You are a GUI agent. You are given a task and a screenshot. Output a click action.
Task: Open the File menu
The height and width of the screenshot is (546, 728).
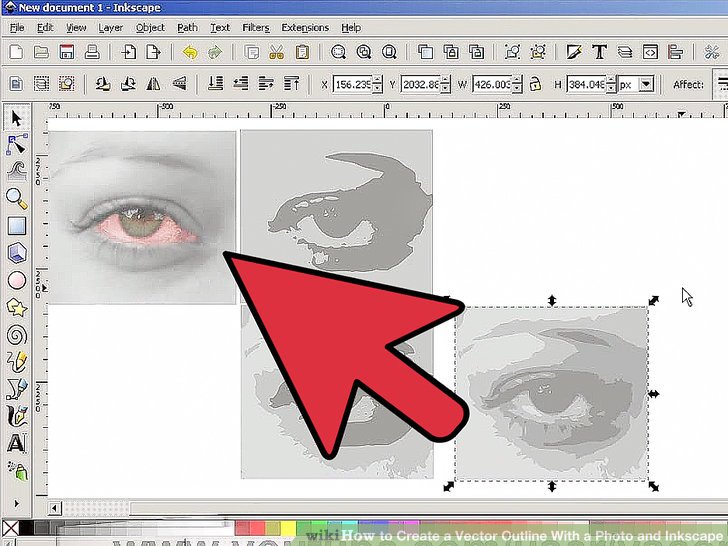click(17, 28)
